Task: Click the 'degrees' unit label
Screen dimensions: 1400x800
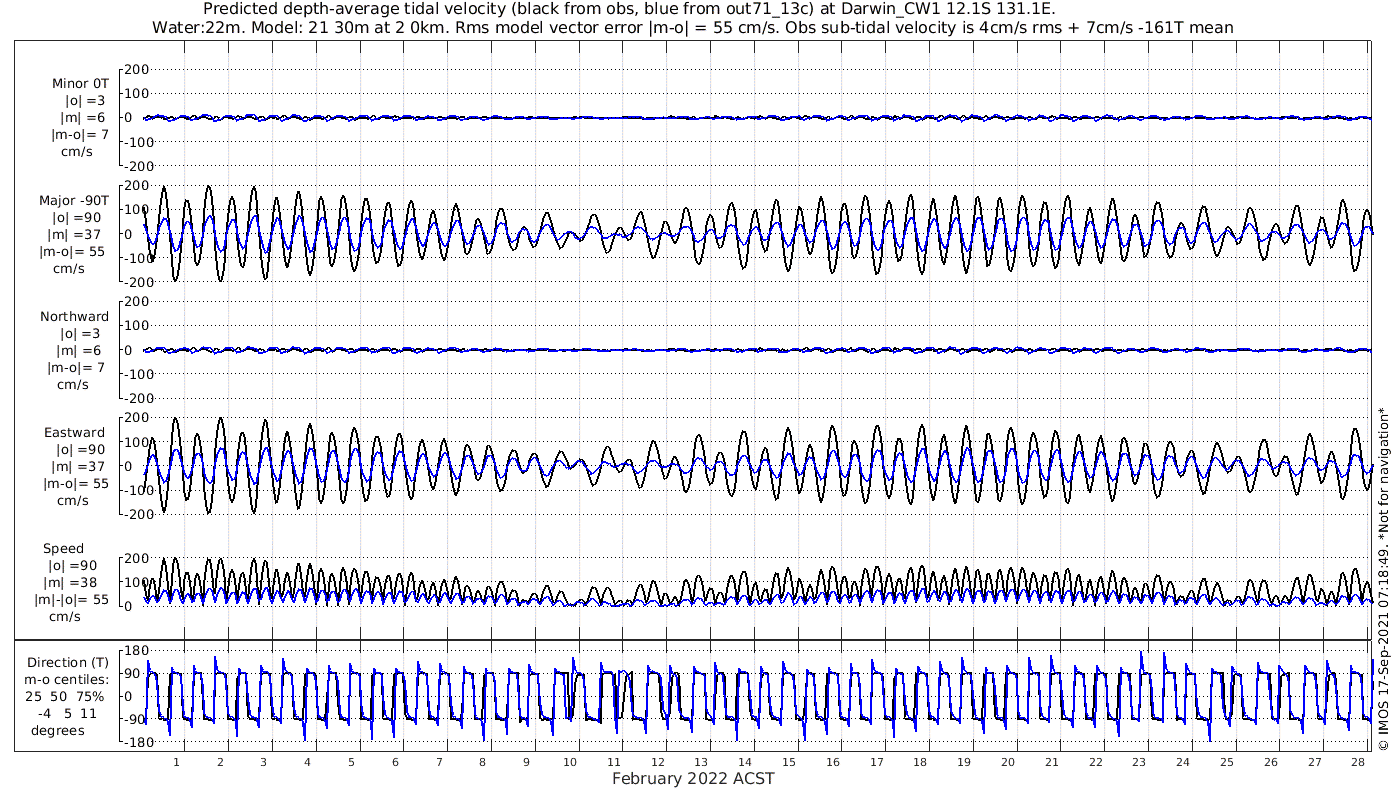Action: 58,730
